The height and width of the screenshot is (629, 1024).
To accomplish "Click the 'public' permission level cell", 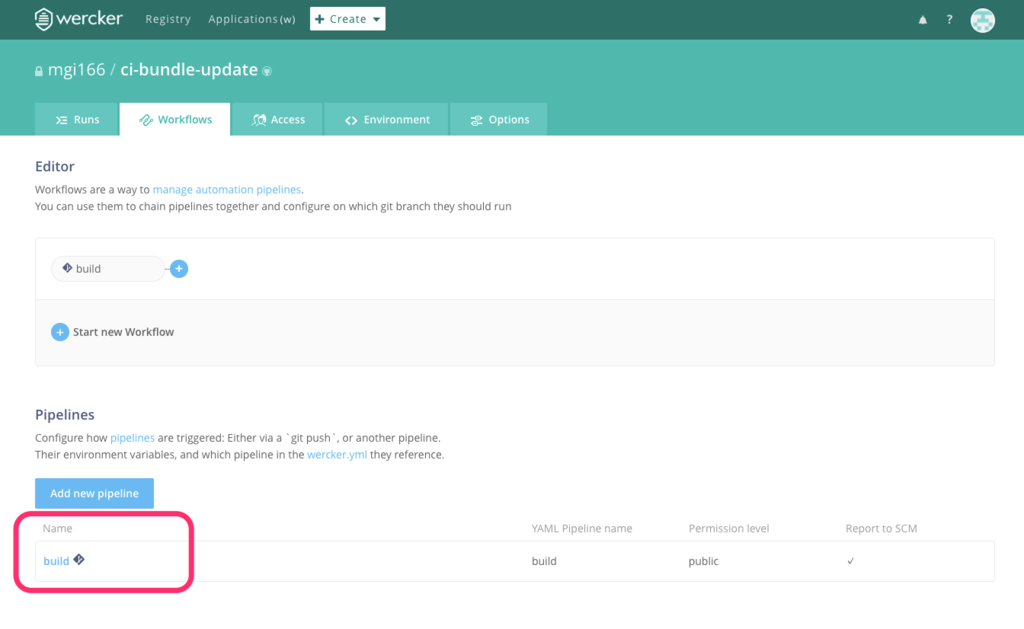I will pos(703,561).
